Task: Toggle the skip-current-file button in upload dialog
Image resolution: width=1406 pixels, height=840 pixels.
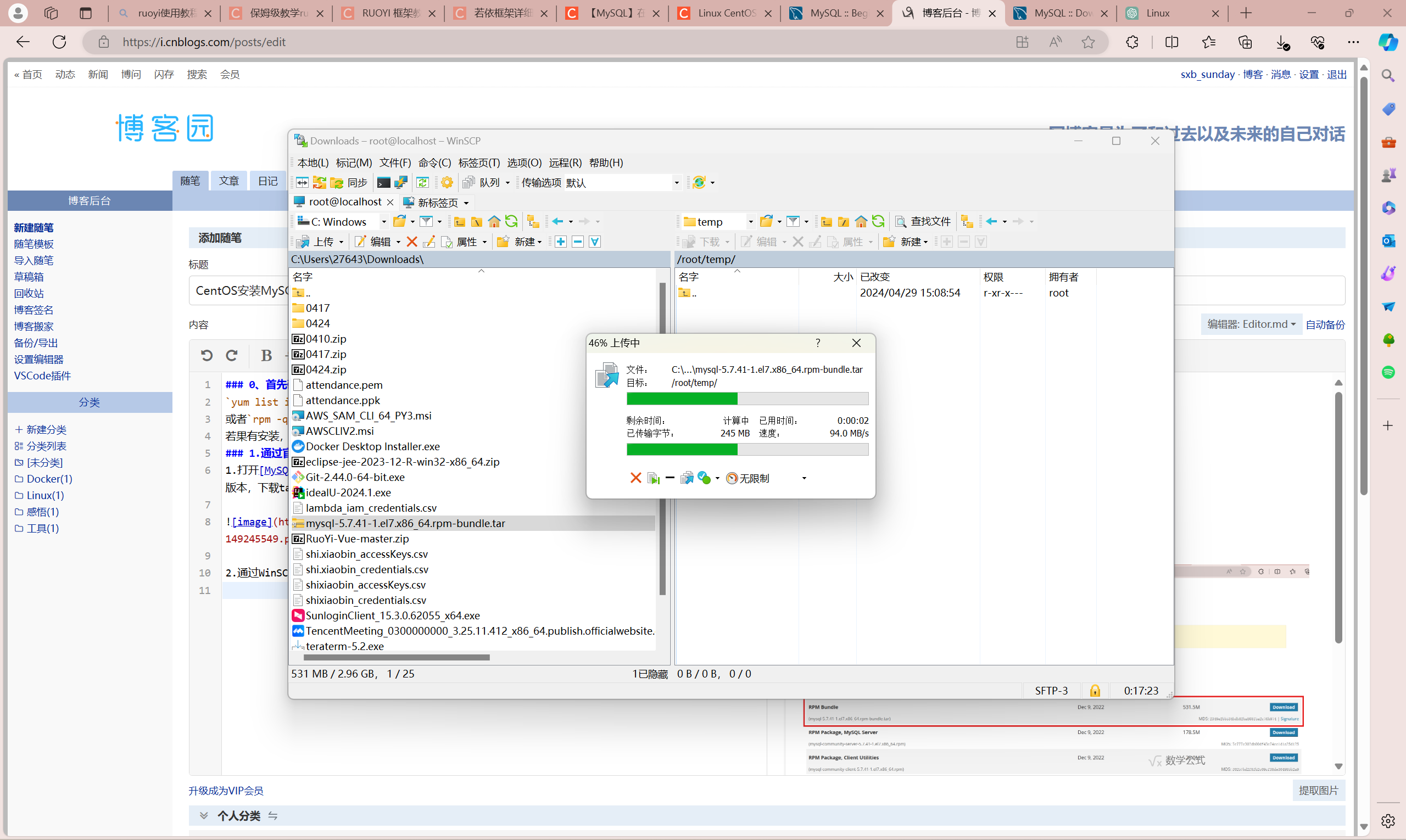Action: tap(653, 478)
